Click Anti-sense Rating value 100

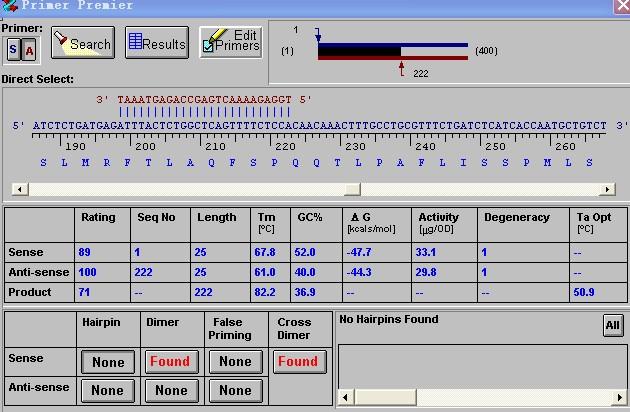tap(87, 273)
